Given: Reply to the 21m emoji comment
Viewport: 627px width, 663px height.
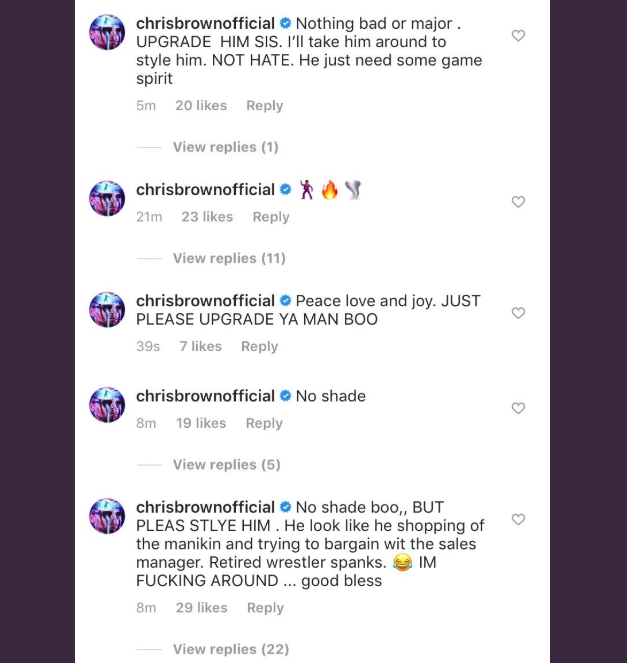Looking at the screenshot, I should pyautogui.click(x=270, y=217).
